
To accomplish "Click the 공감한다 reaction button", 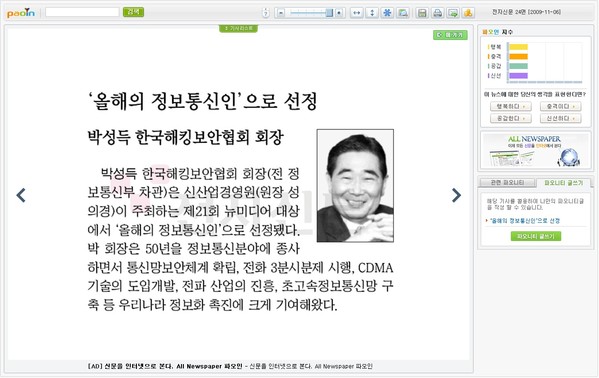I will pyautogui.click(x=511, y=118).
